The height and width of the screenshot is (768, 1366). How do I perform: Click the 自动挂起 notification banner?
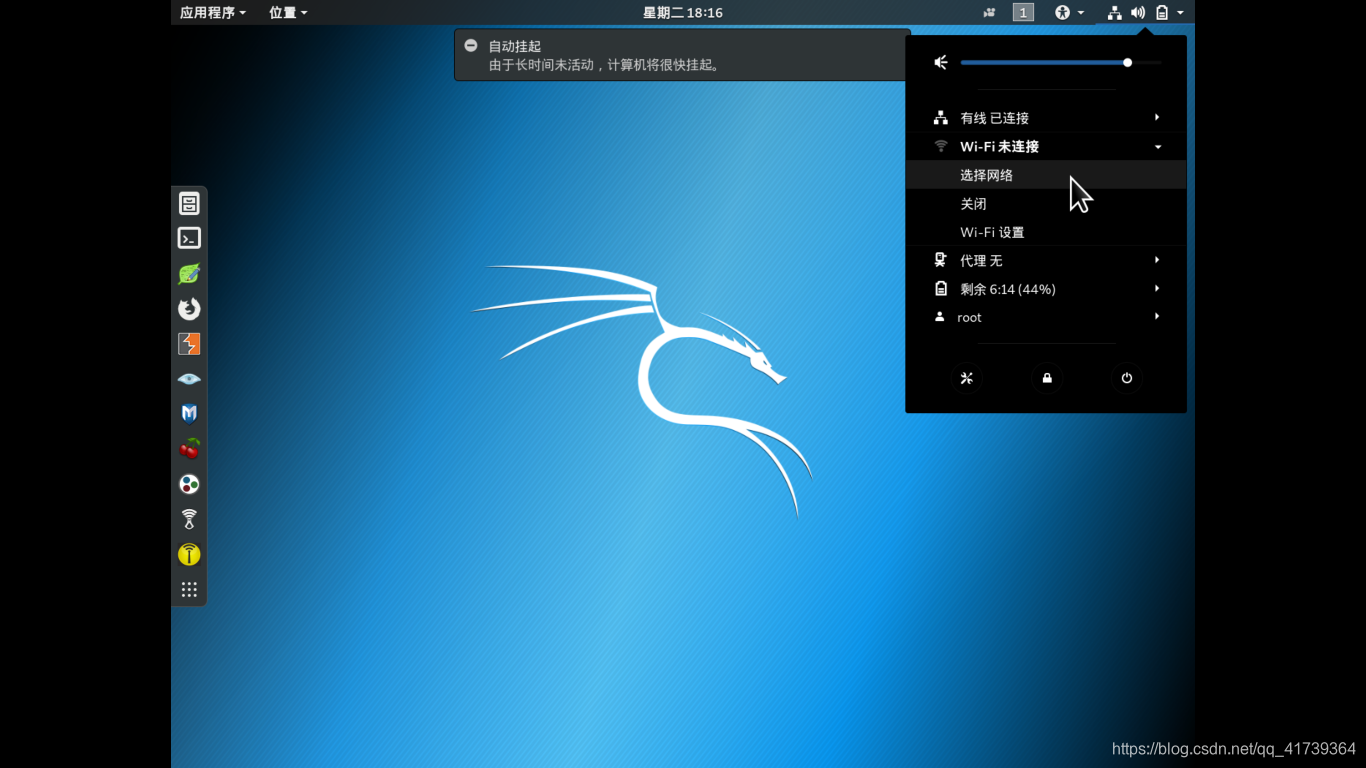pos(680,55)
